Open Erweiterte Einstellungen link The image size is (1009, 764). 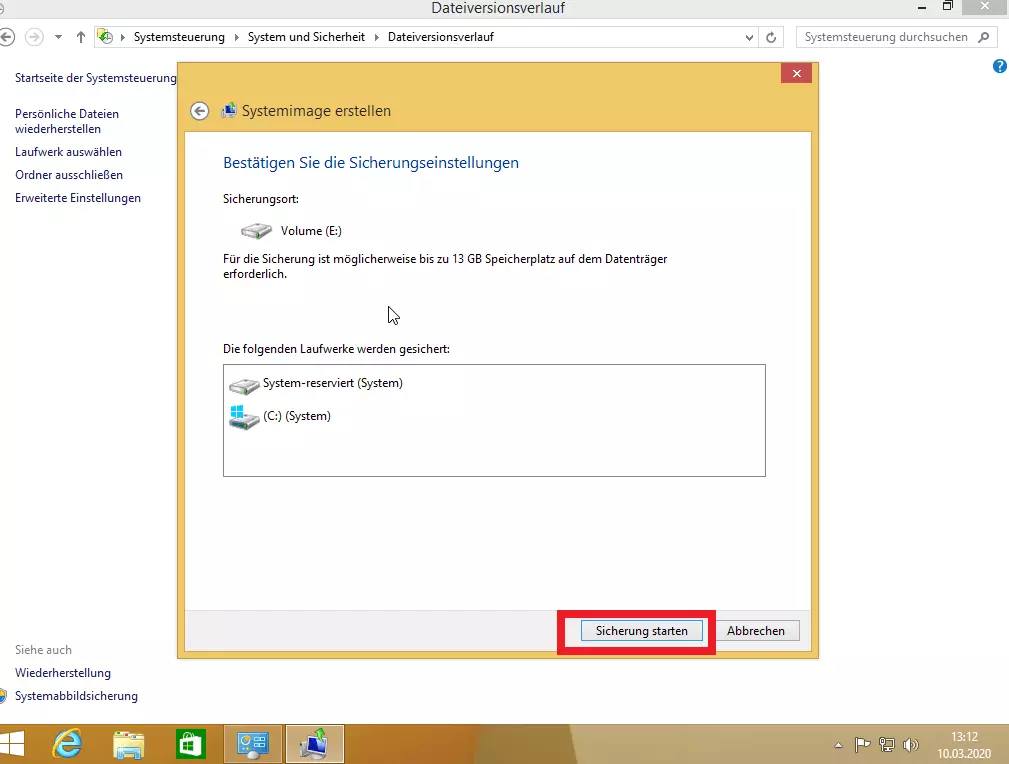tap(78, 198)
